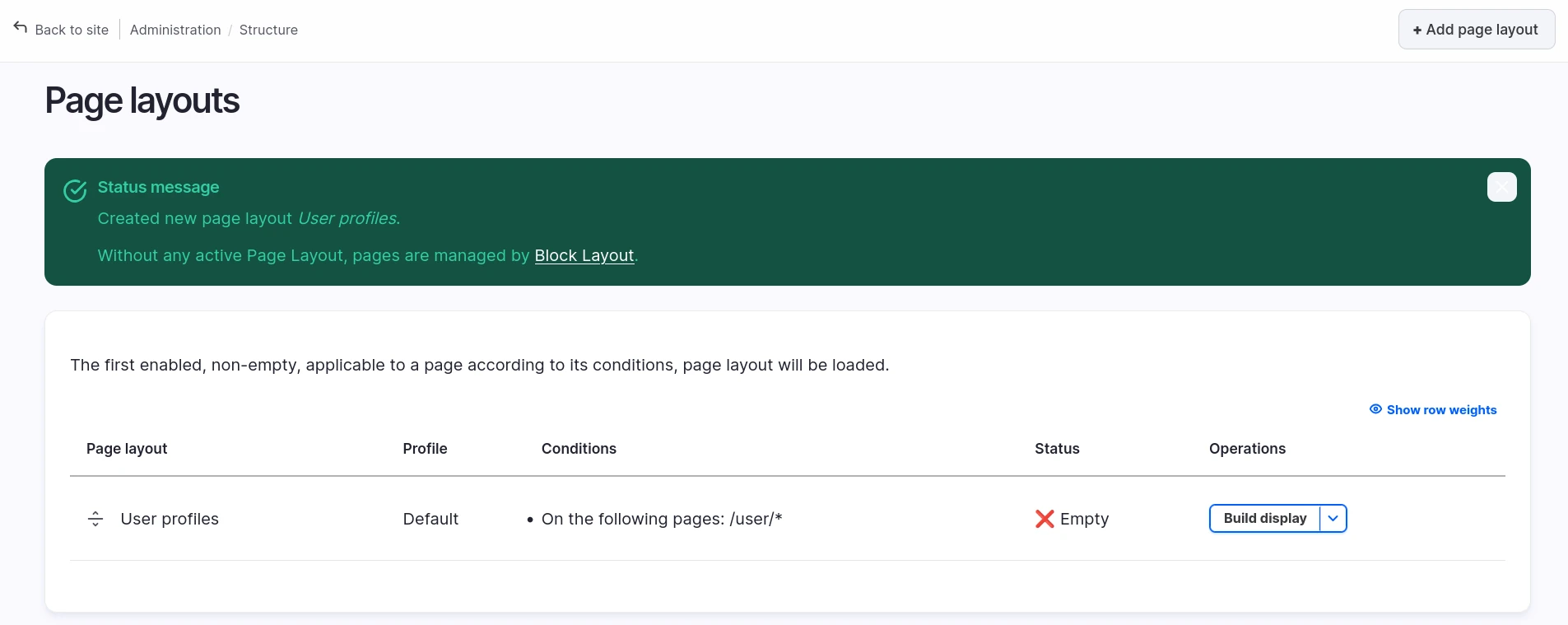This screenshot has width=1568, height=625.
Task: Click the eye icon for row weights
Action: (x=1375, y=409)
